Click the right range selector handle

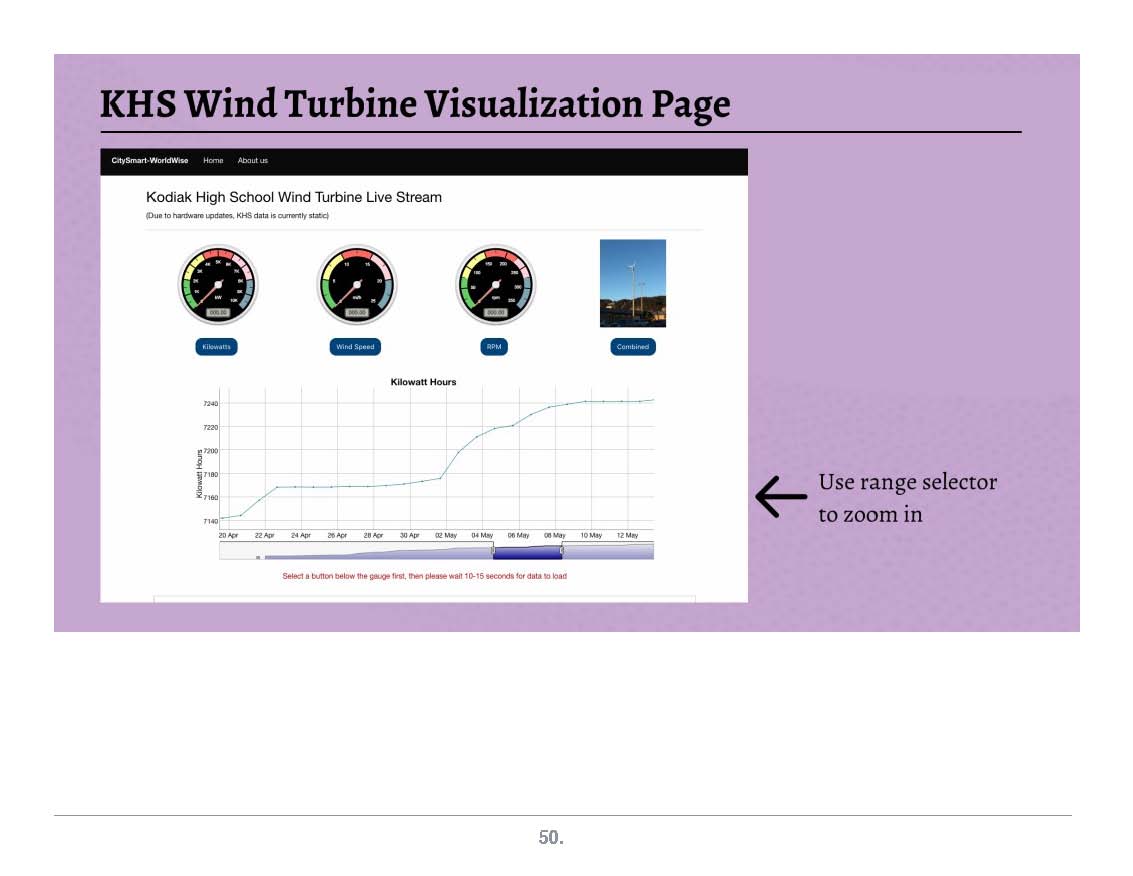coord(562,551)
